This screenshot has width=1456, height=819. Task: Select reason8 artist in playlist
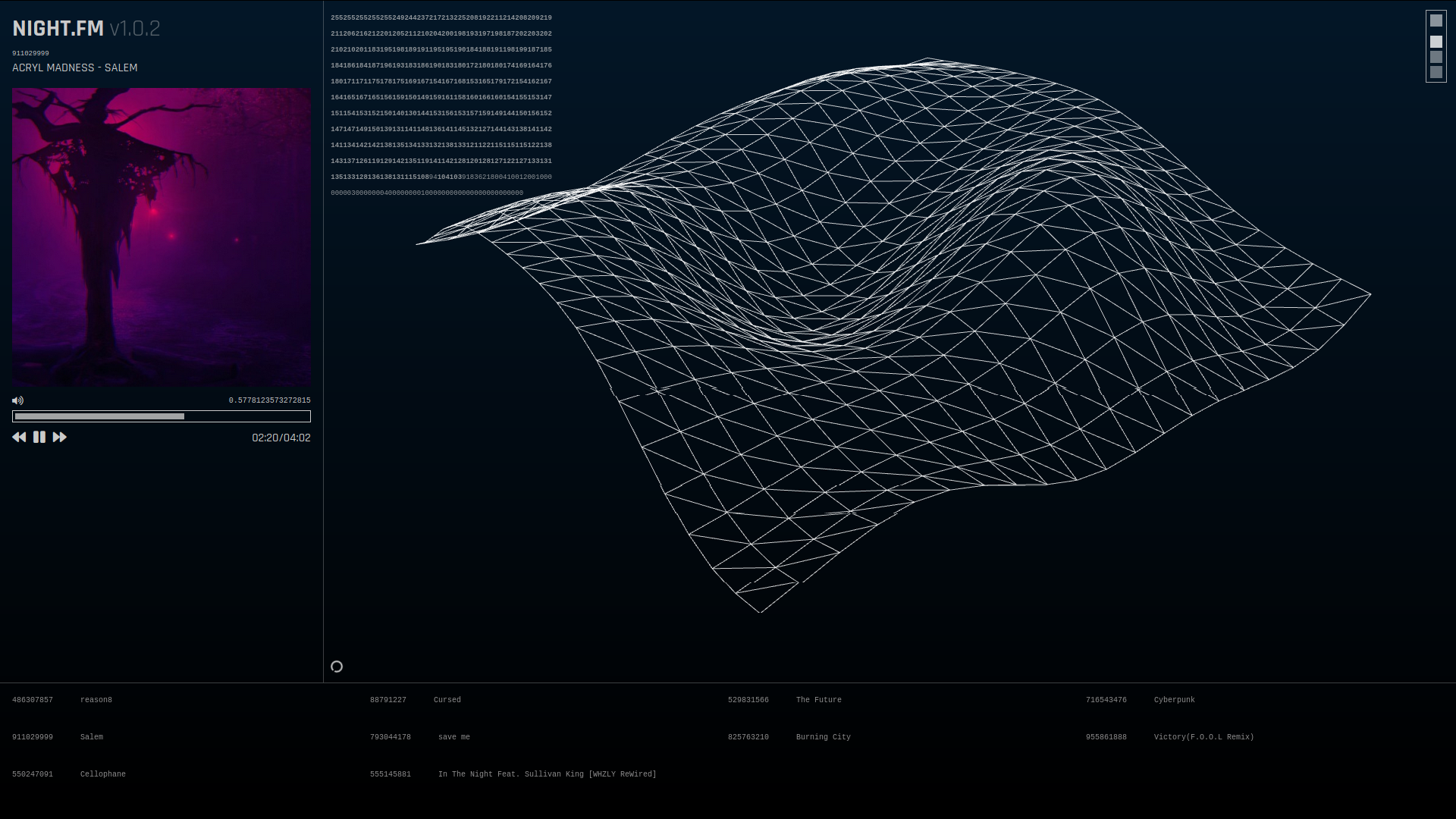96,700
